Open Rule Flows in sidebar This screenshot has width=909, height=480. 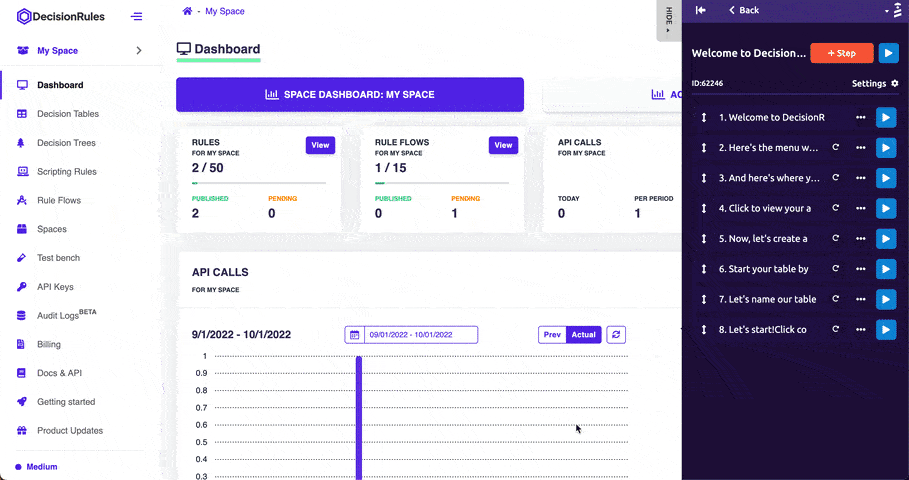tap(59, 200)
